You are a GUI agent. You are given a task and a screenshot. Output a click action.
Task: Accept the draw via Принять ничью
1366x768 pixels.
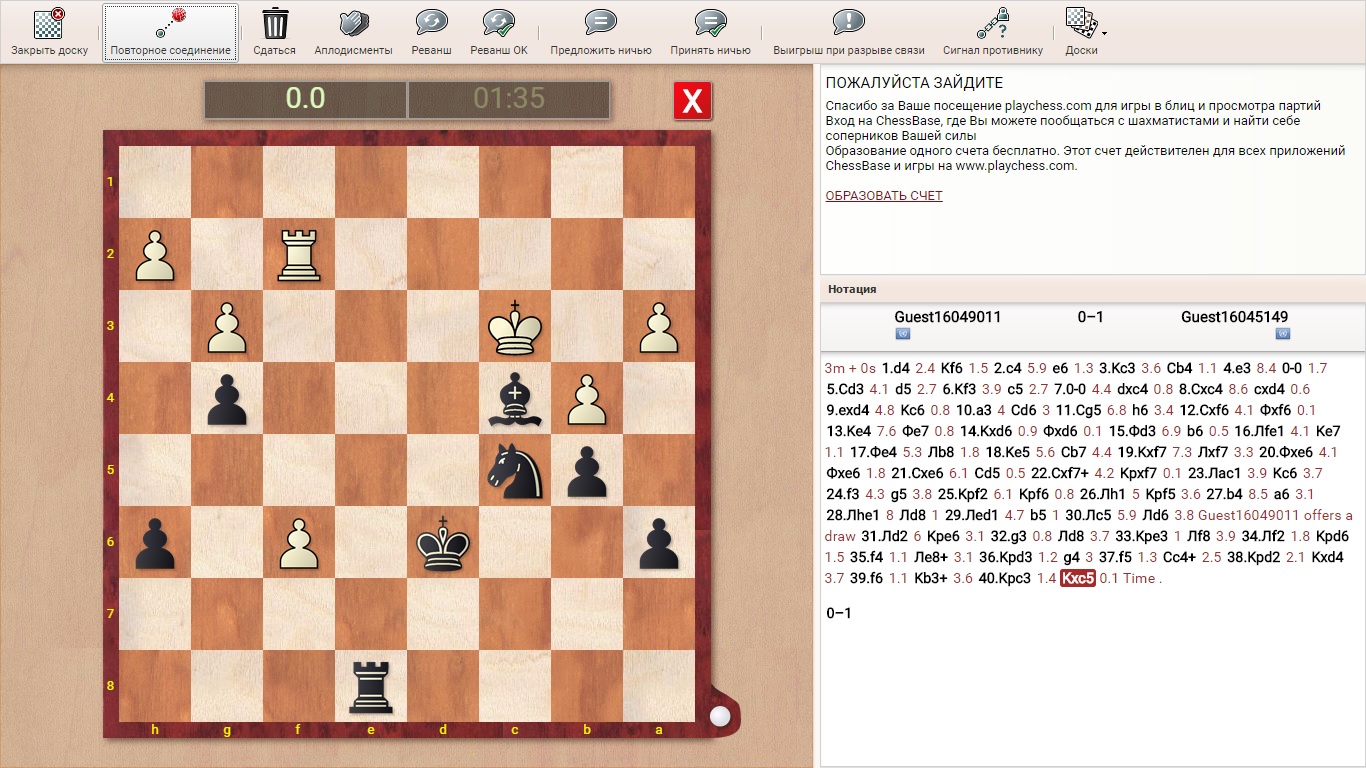710,23
